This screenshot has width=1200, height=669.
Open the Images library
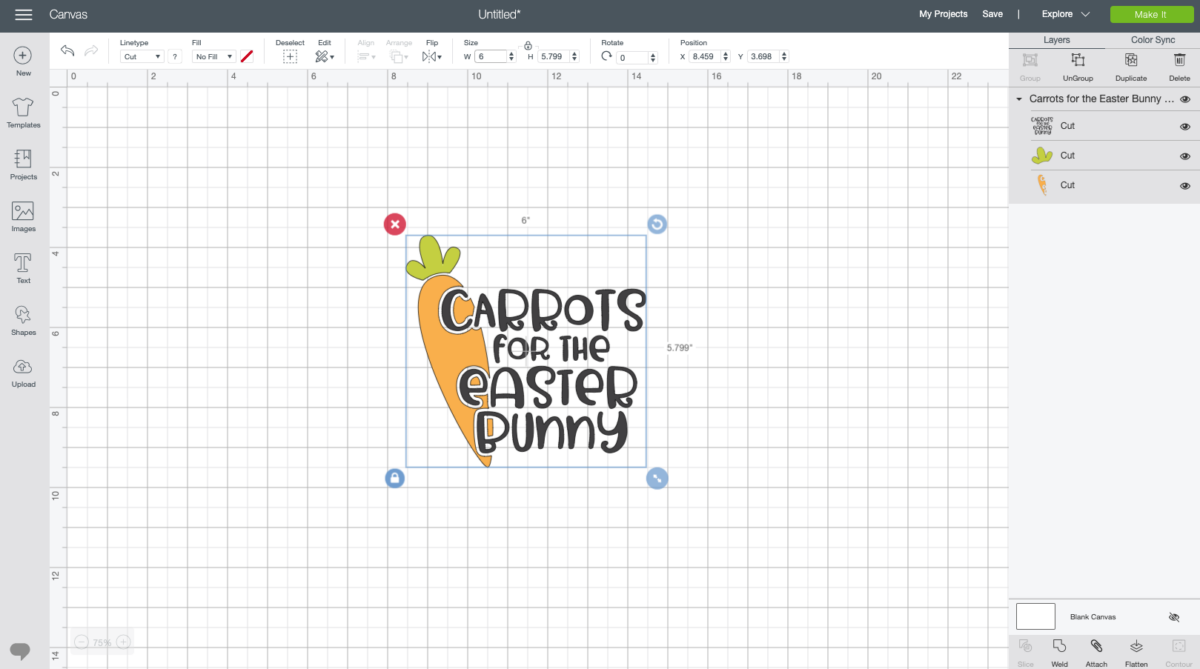(23, 217)
